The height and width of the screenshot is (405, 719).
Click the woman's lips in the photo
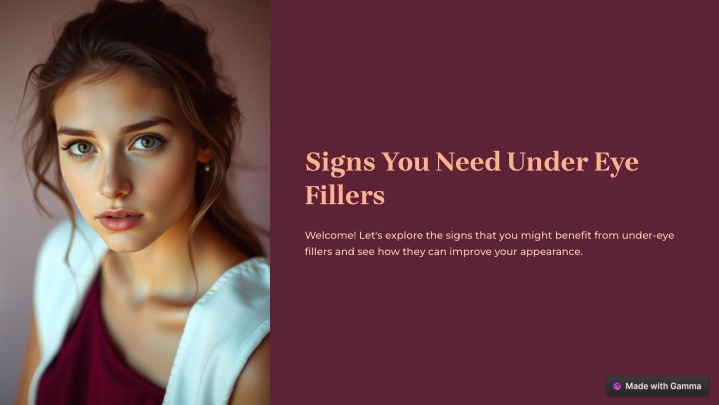120,220
